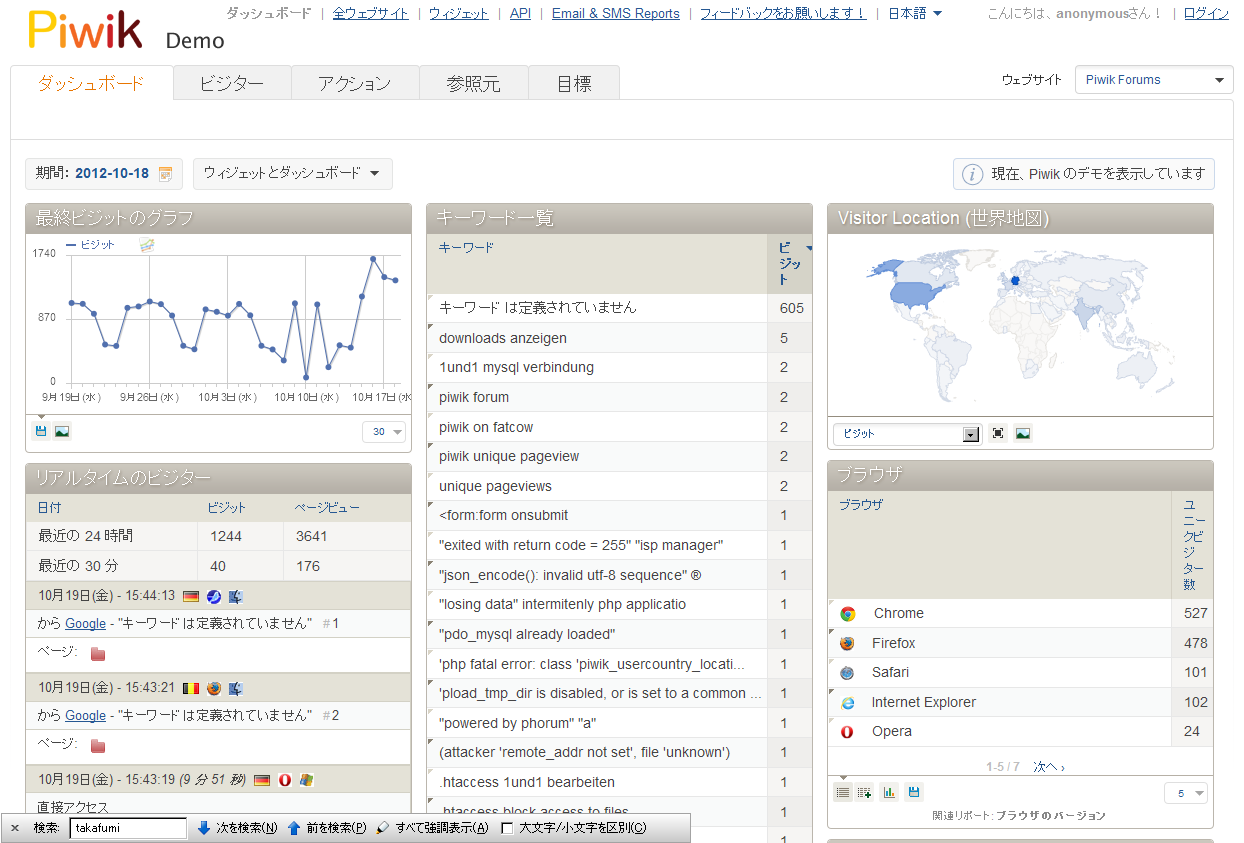Viewport: 1244px width, 843px height.
Task: Open the row limit dropdown showing 30
Action: [384, 432]
